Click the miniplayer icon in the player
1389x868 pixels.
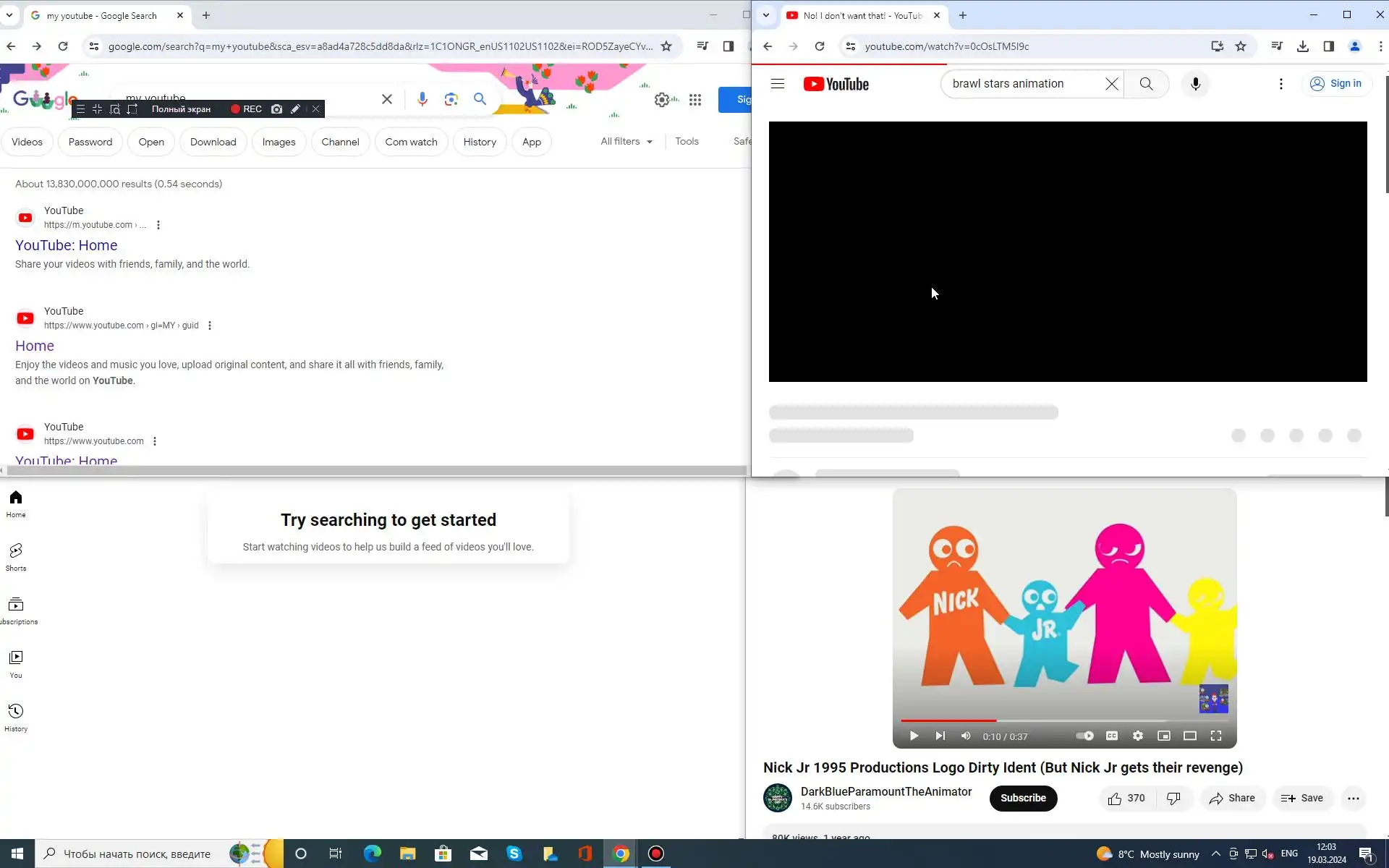[x=1164, y=736]
